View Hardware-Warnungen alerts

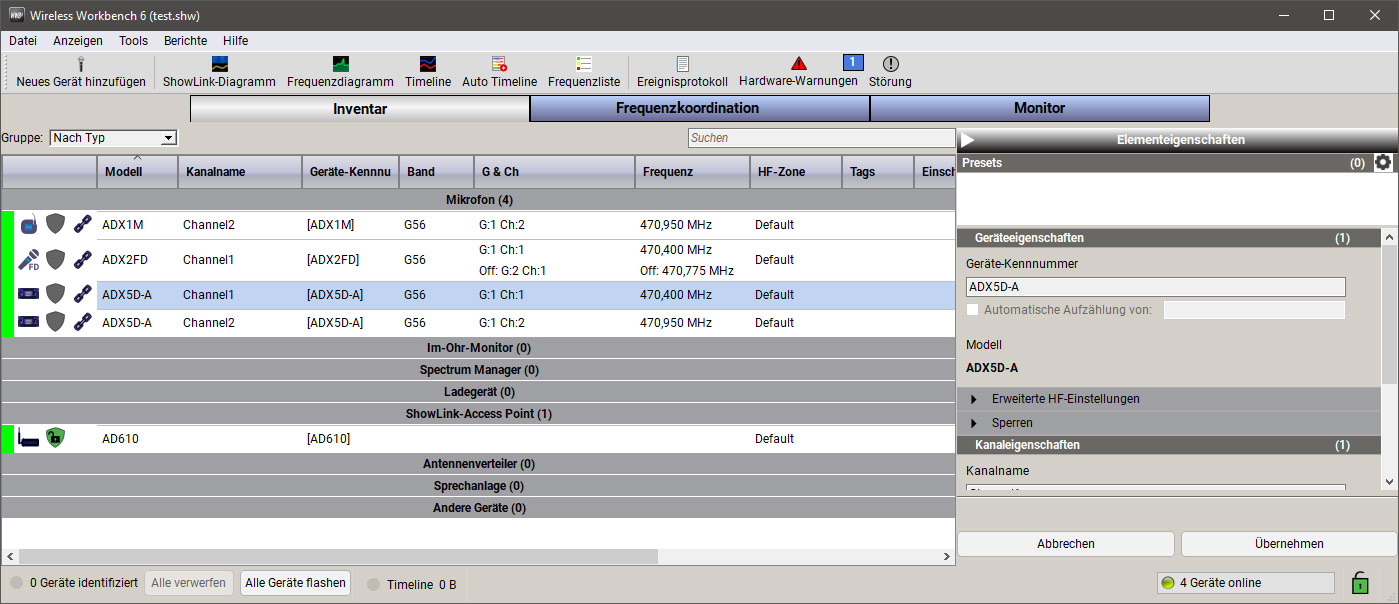(798, 64)
